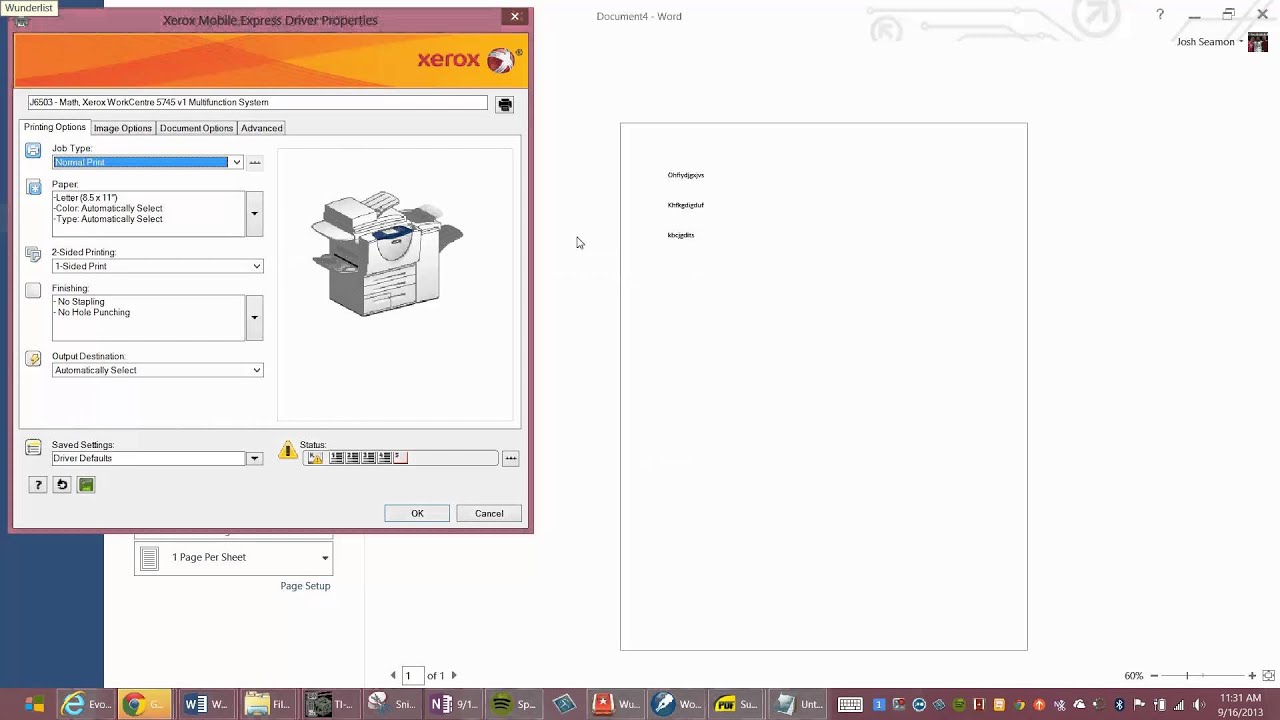The height and width of the screenshot is (720, 1280).
Task: Click the Zoom to Page icon
Action: pyautogui.click(x=1268, y=676)
